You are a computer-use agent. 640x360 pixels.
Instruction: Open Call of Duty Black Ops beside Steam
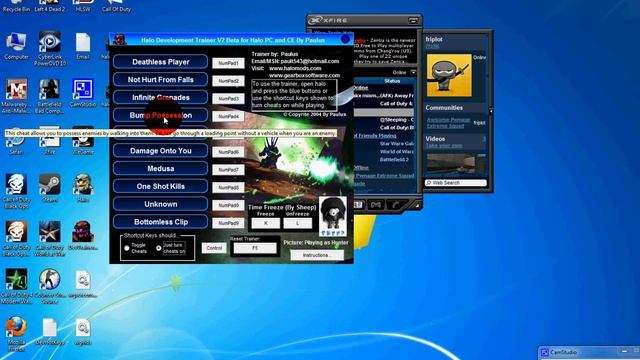16,191
